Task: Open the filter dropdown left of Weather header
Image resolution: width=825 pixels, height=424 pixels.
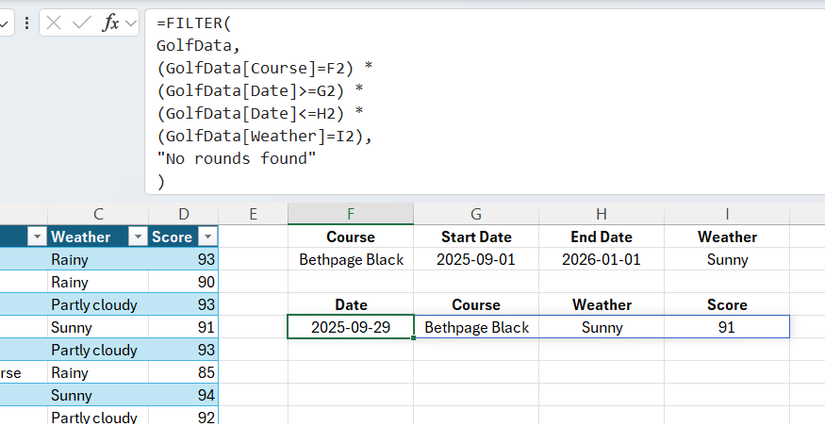Action: coord(37,237)
